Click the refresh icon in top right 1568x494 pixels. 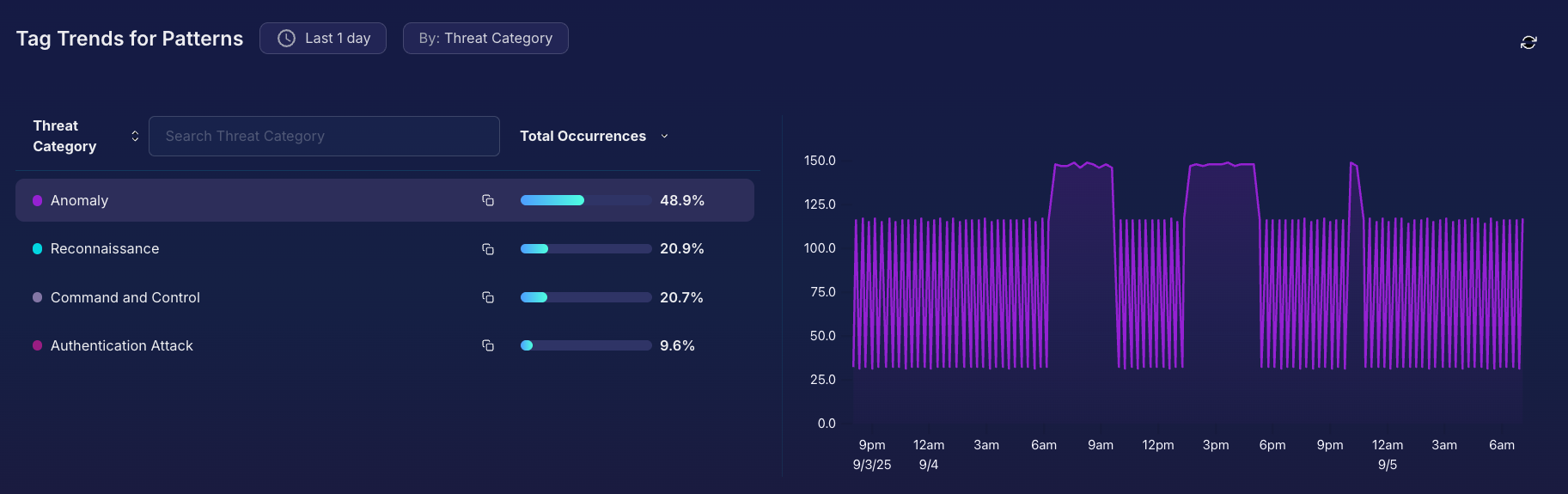[1528, 42]
